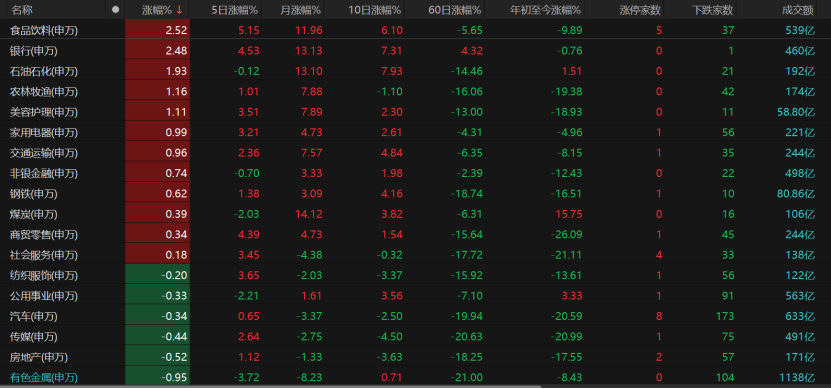Click the red 2.52 gain cell

point(157,30)
